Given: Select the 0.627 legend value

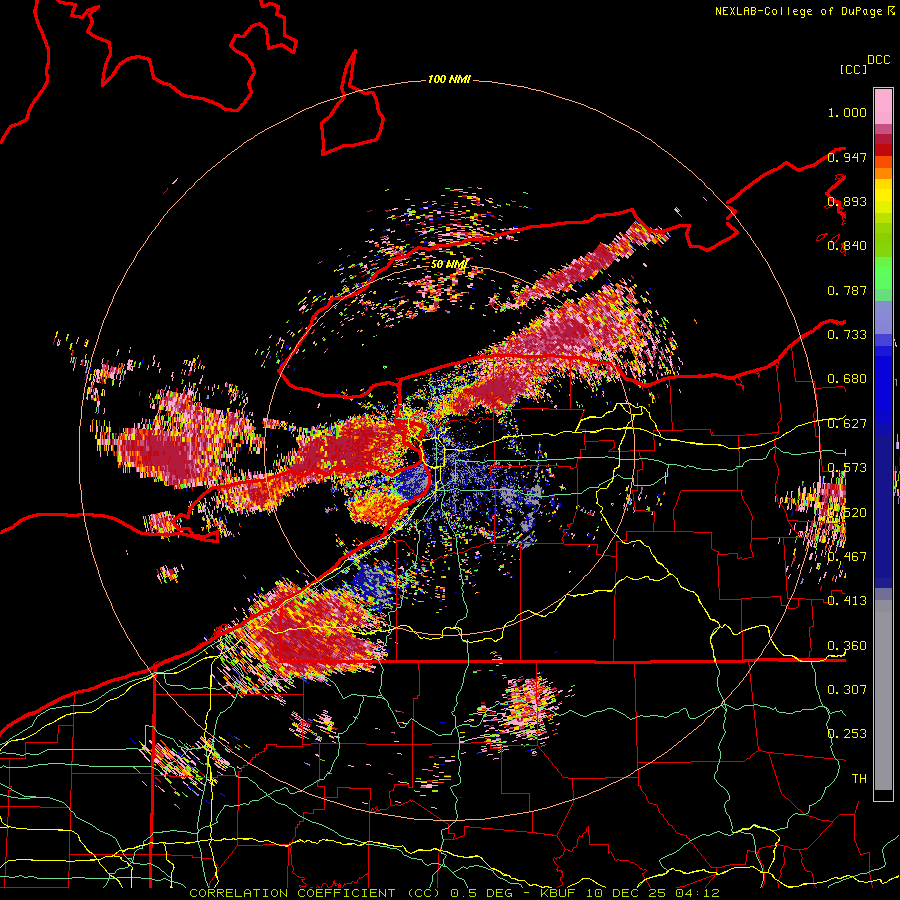Looking at the screenshot, I should click(847, 424).
